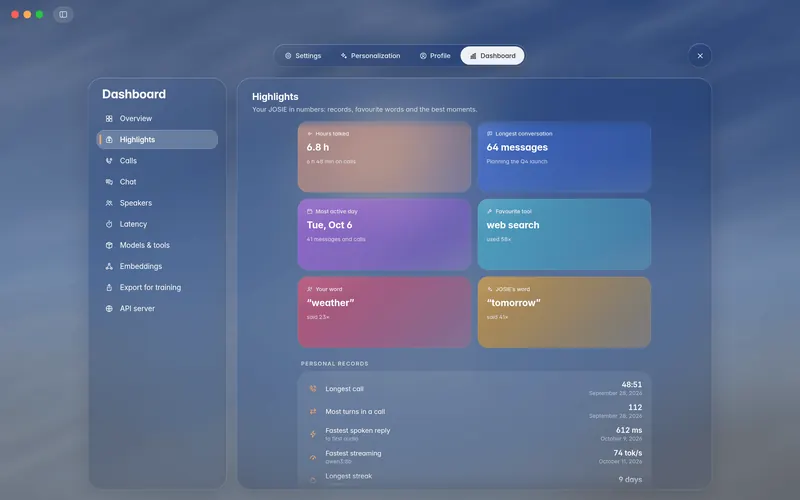The width and height of the screenshot is (800, 500).
Task: Click the Chat bubbles icon in sidebar
Action: tap(109, 182)
